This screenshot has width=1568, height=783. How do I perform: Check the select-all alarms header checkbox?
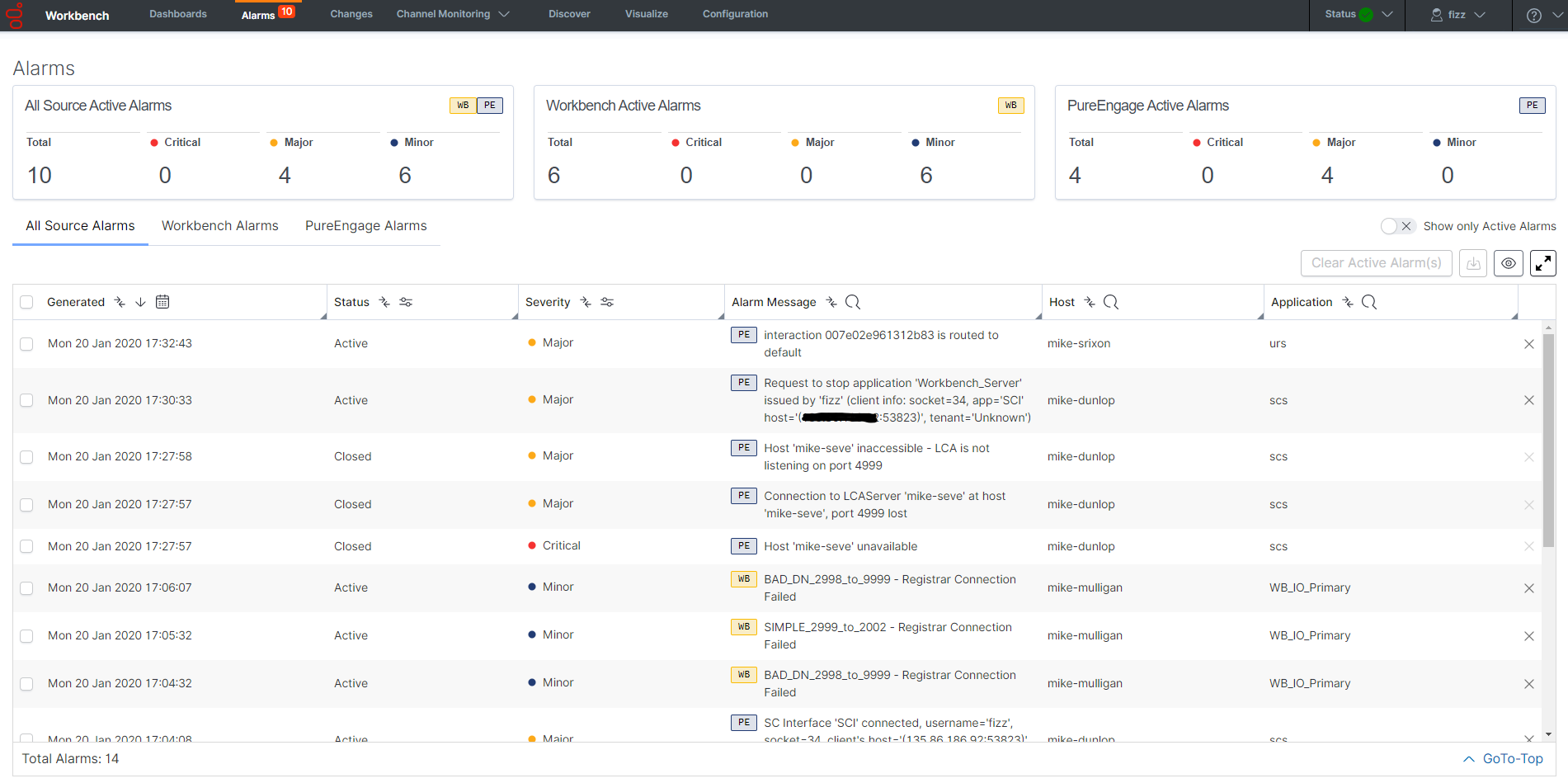pos(26,302)
